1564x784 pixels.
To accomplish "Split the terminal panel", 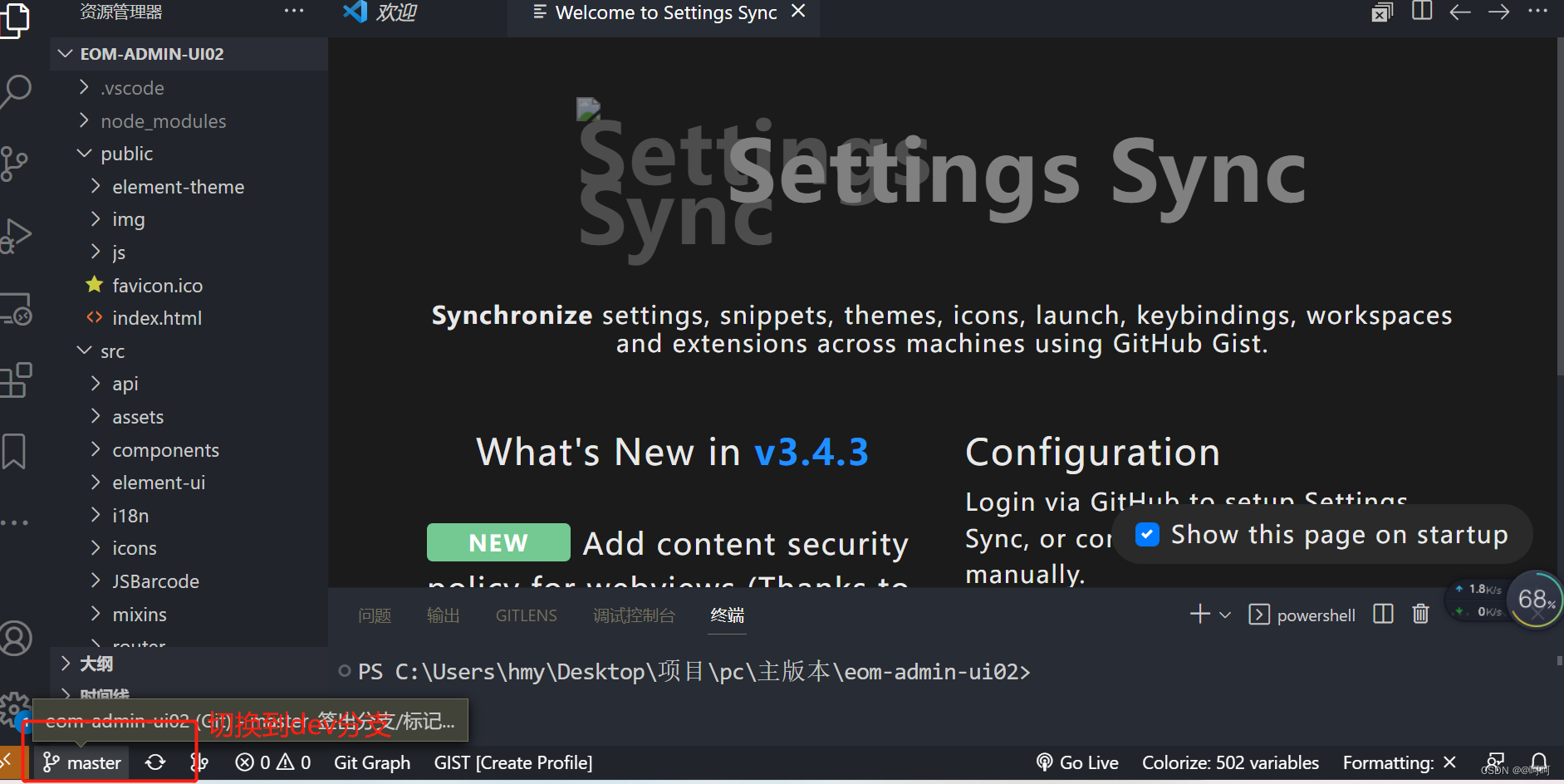I will click(x=1383, y=615).
